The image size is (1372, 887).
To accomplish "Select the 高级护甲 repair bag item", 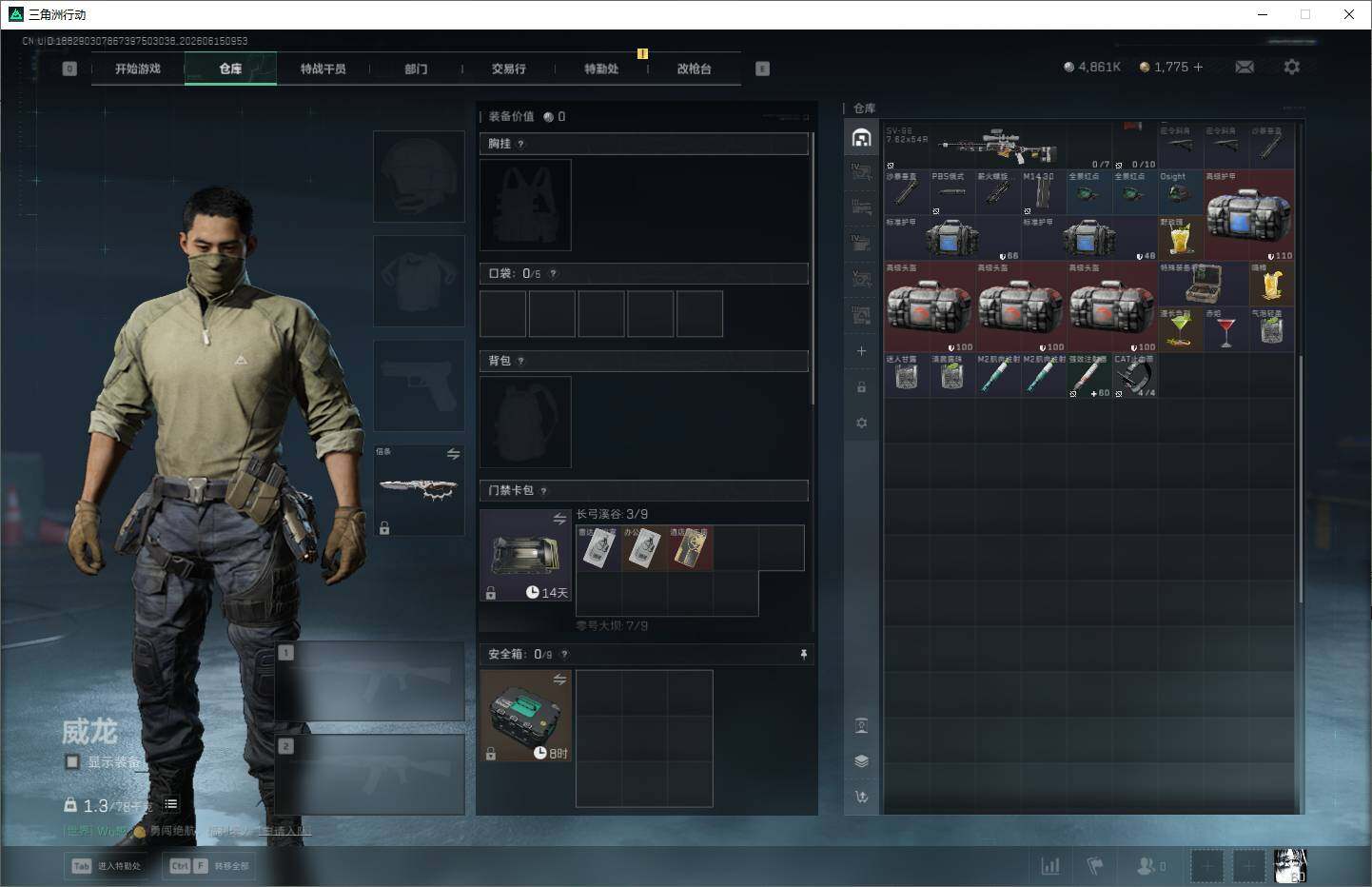I will click(1249, 215).
